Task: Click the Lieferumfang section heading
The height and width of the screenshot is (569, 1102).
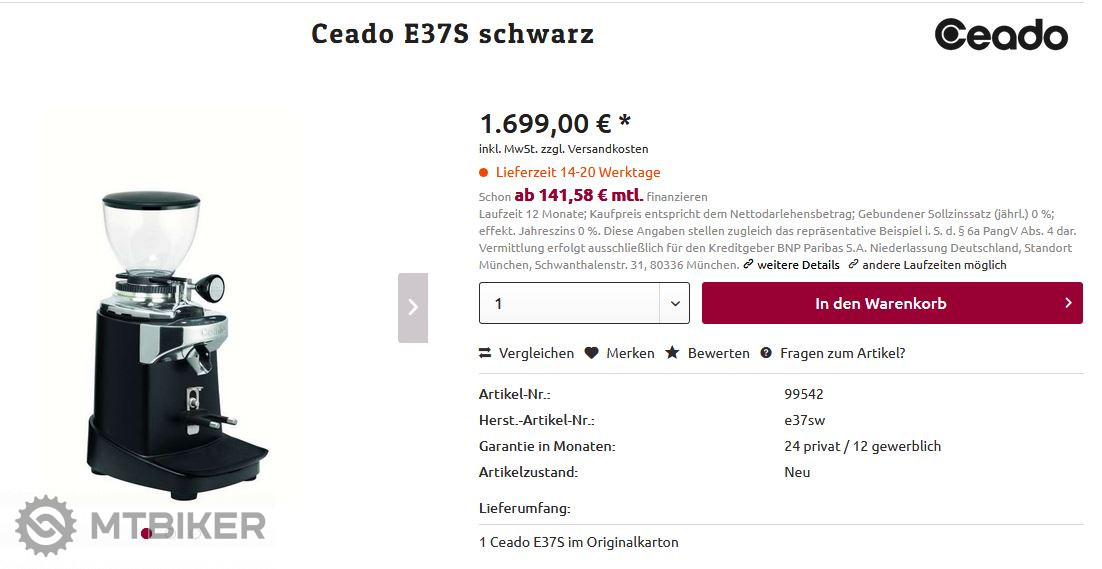Action: pyautogui.click(x=524, y=508)
